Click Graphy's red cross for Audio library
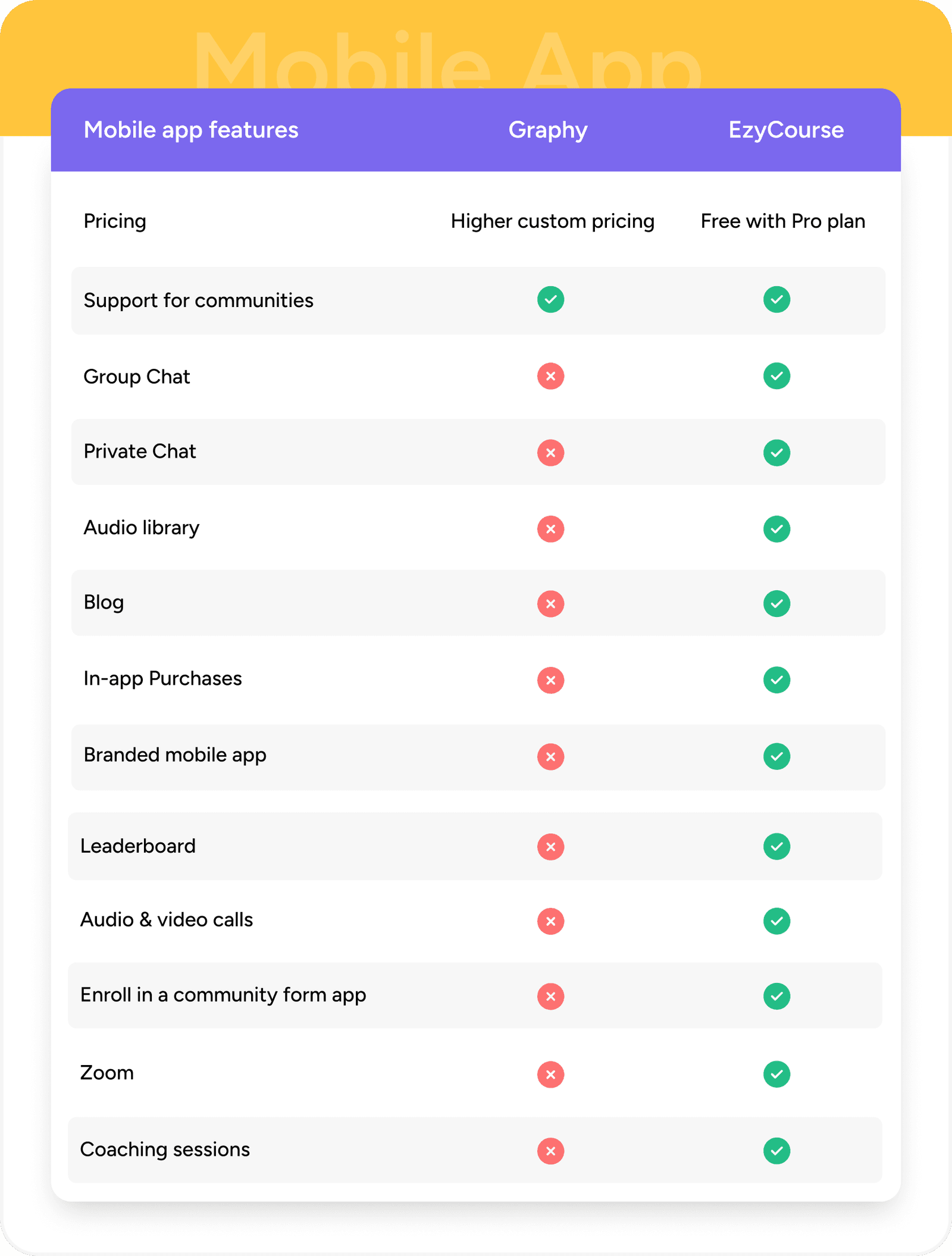 tap(550, 529)
